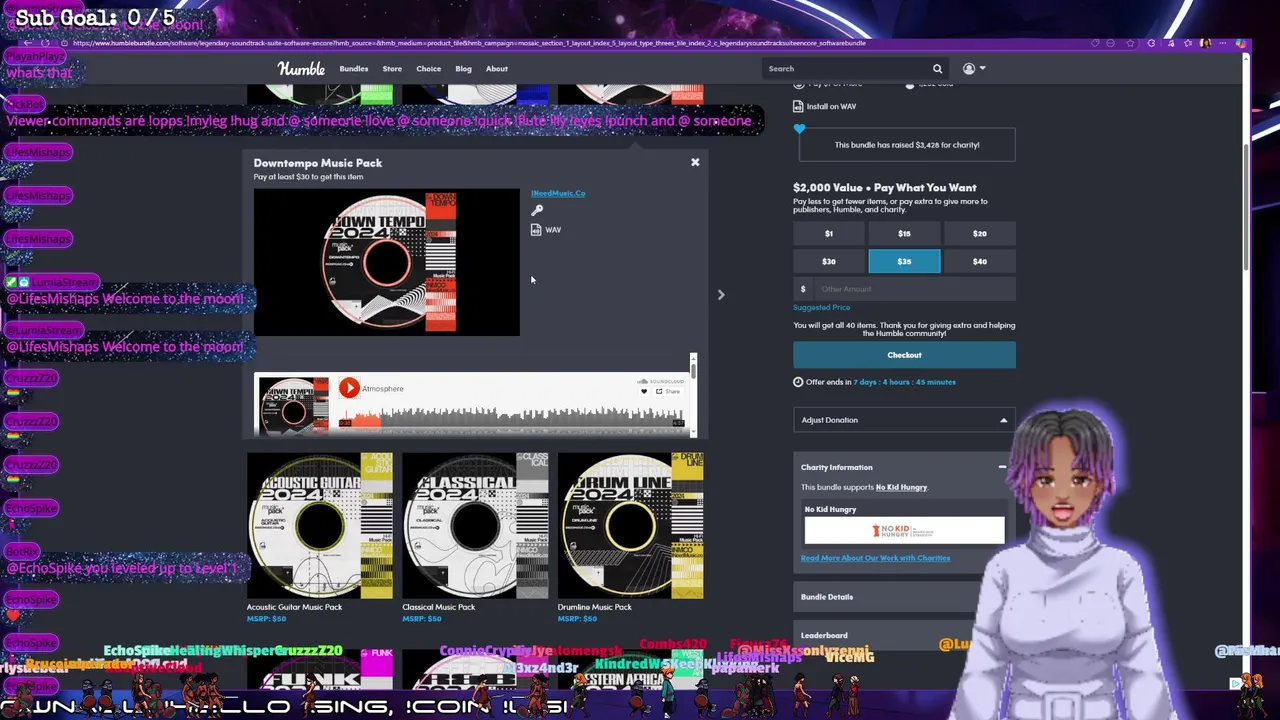Click the WAV file icon in popup
This screenshot has height=720, width=1280.
(536, 230)
